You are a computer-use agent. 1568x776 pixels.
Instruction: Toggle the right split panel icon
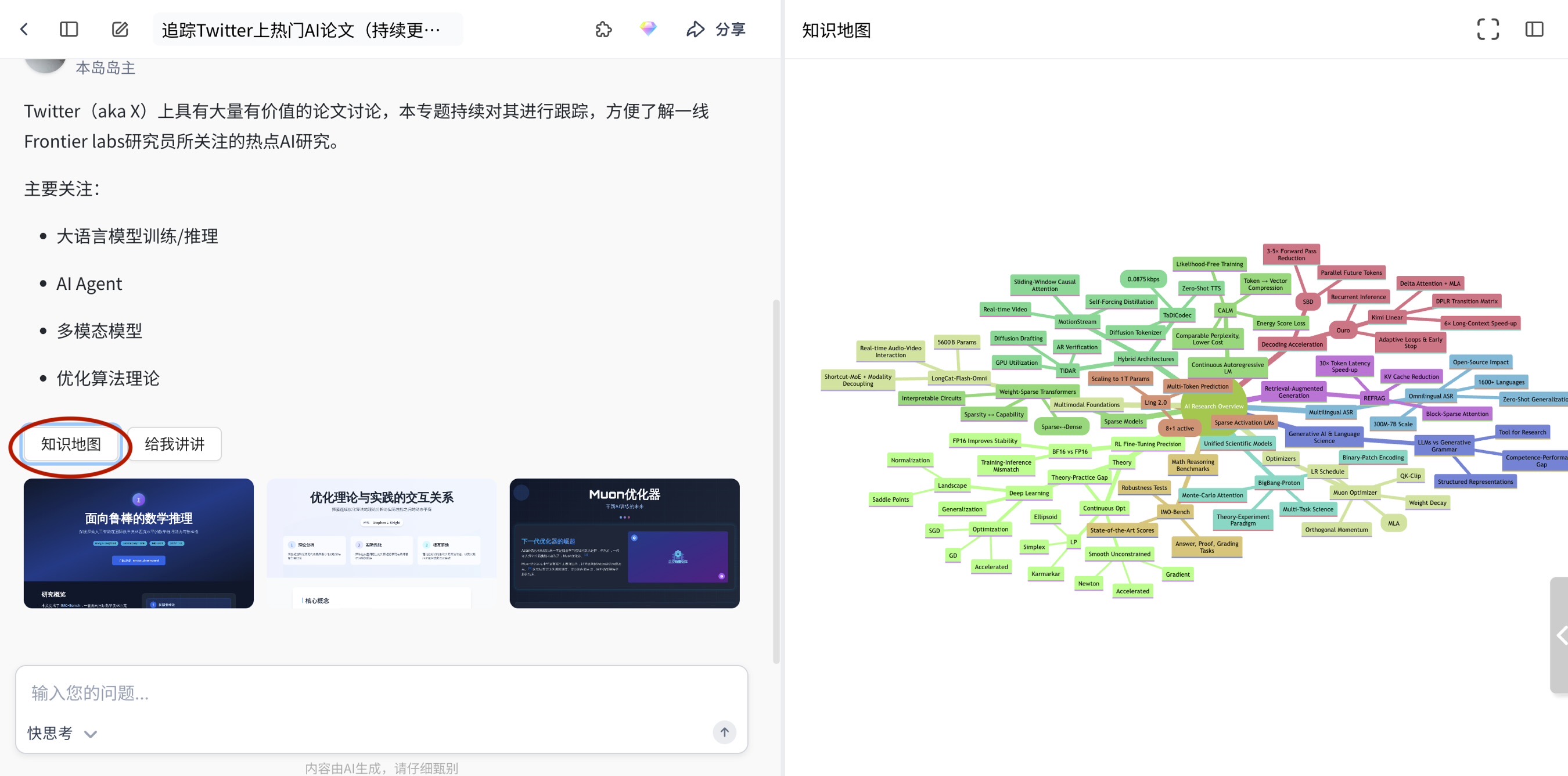click(1534, 29)
